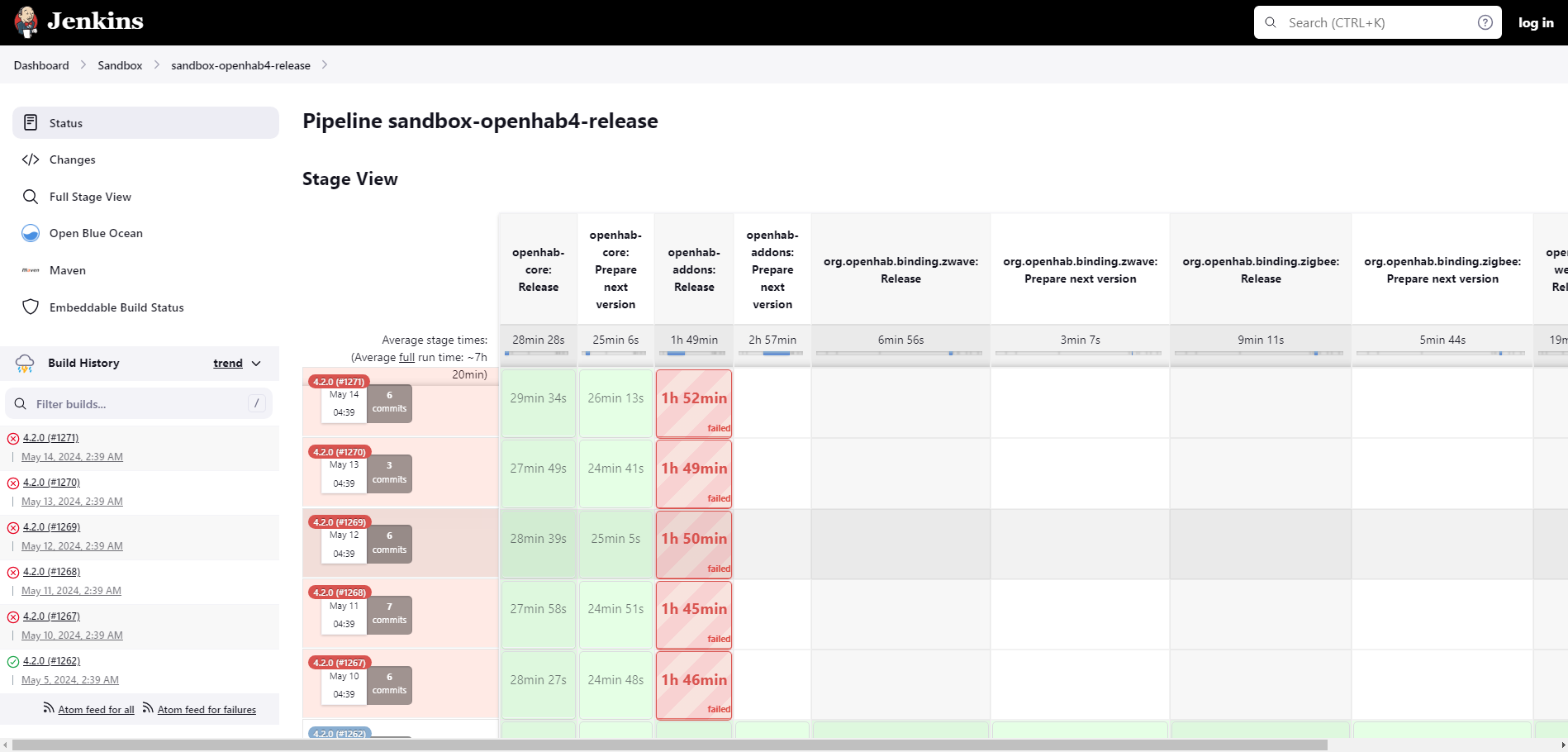Click success status icon for build #1262

click(13, 662)
